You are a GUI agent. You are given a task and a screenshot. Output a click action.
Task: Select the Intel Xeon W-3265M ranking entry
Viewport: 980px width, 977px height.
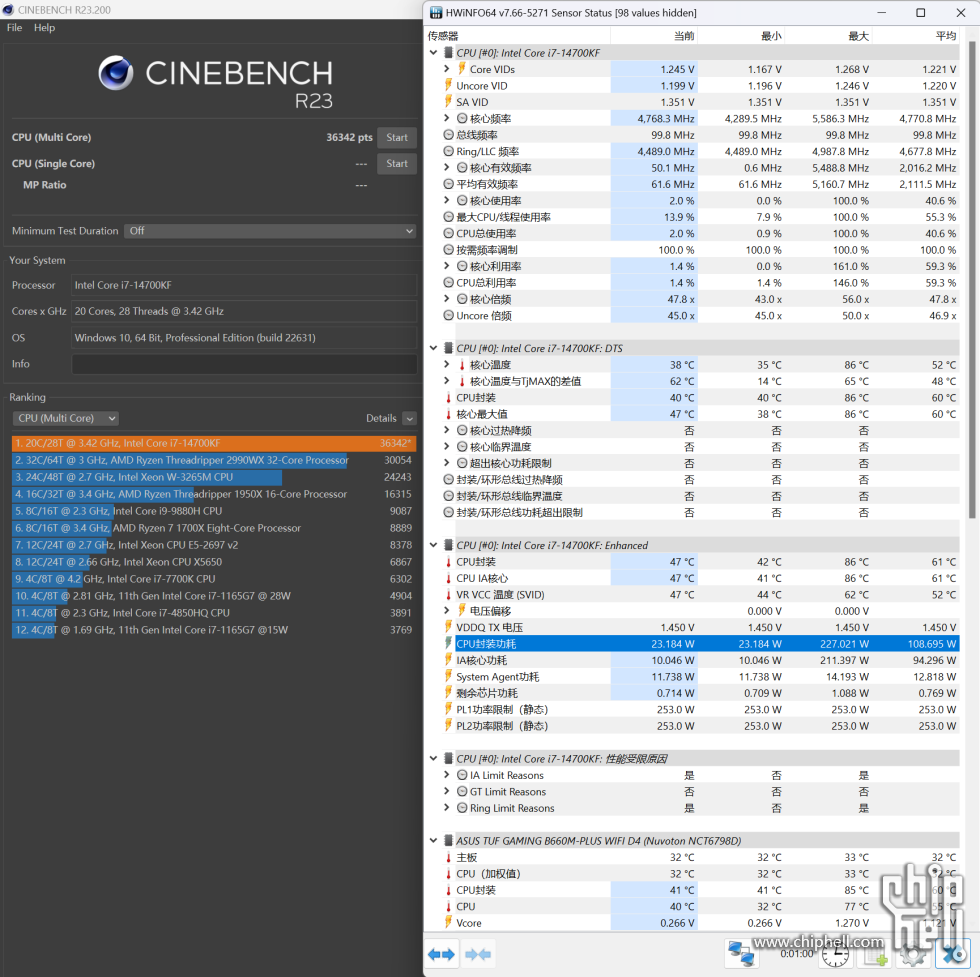click(x=214, y=477)
